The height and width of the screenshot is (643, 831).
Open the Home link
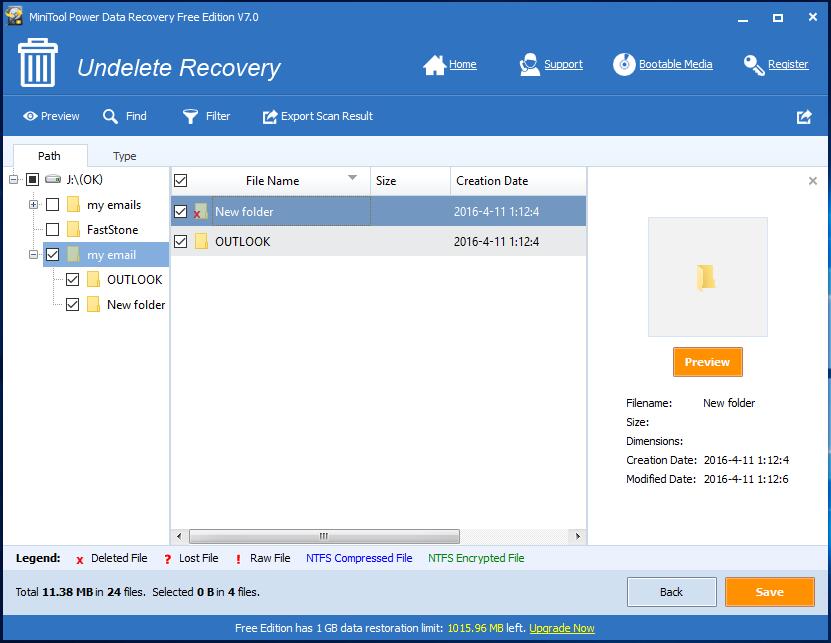coord(463,65)
